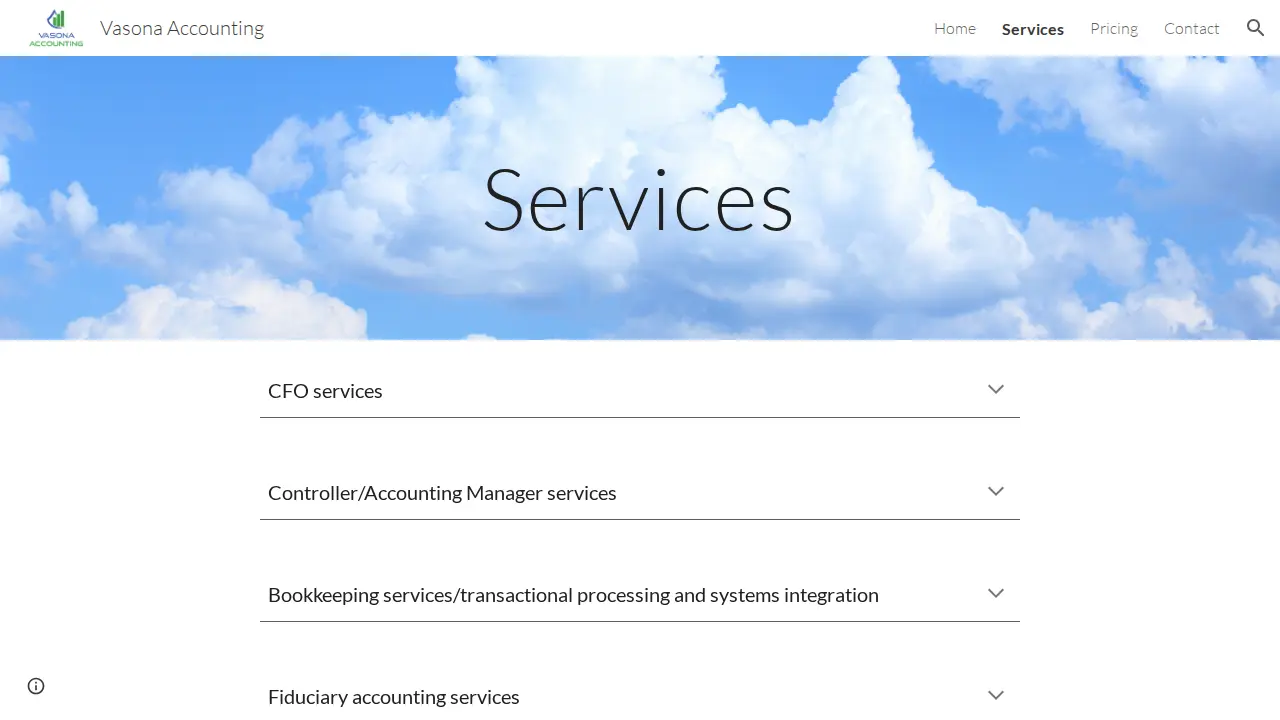Navigate to the Contact page
This screenshot has width=1280, height=720.
pos(1192,28)
